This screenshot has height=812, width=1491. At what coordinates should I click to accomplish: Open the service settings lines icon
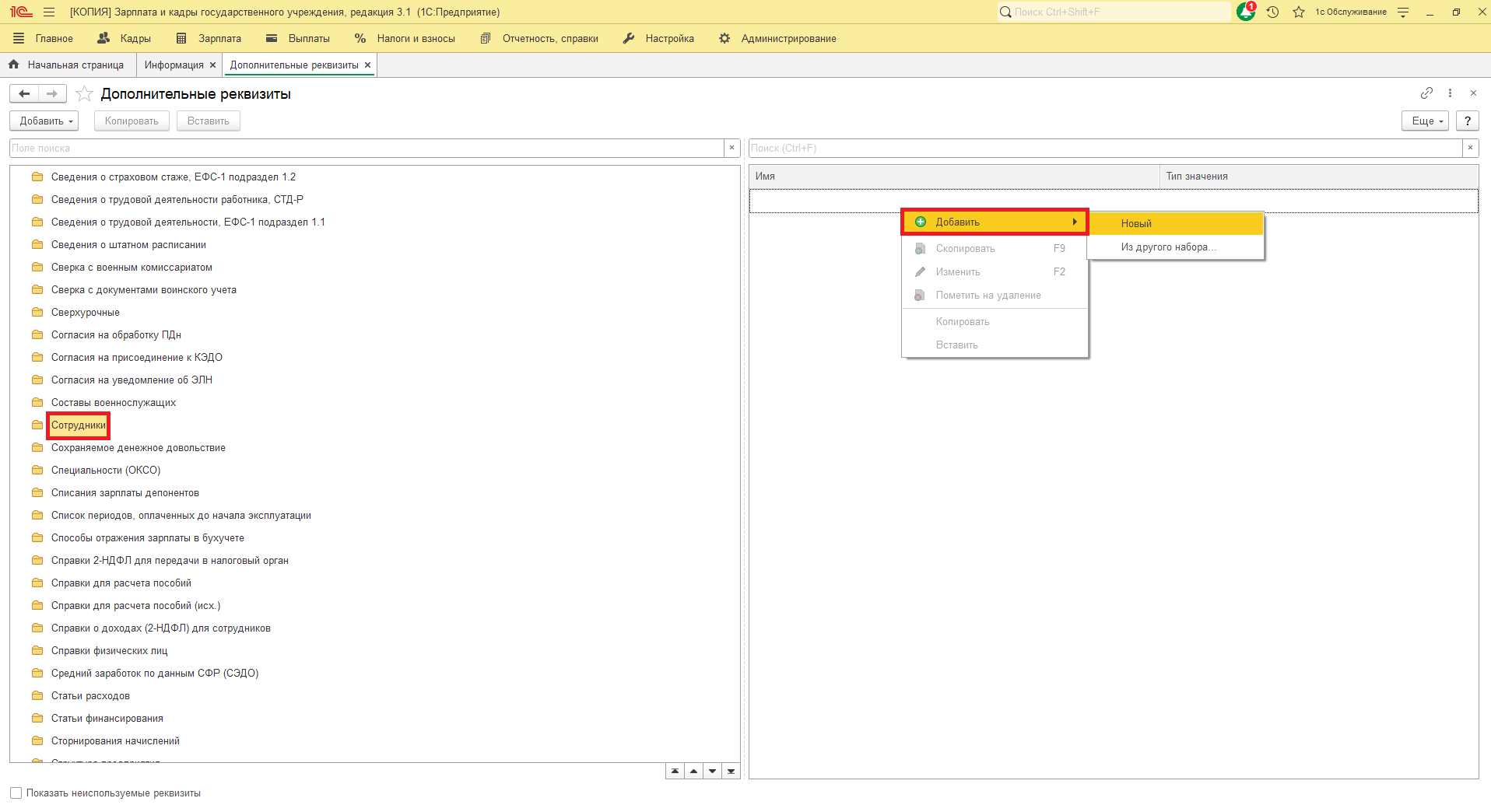pos(1403,12)
